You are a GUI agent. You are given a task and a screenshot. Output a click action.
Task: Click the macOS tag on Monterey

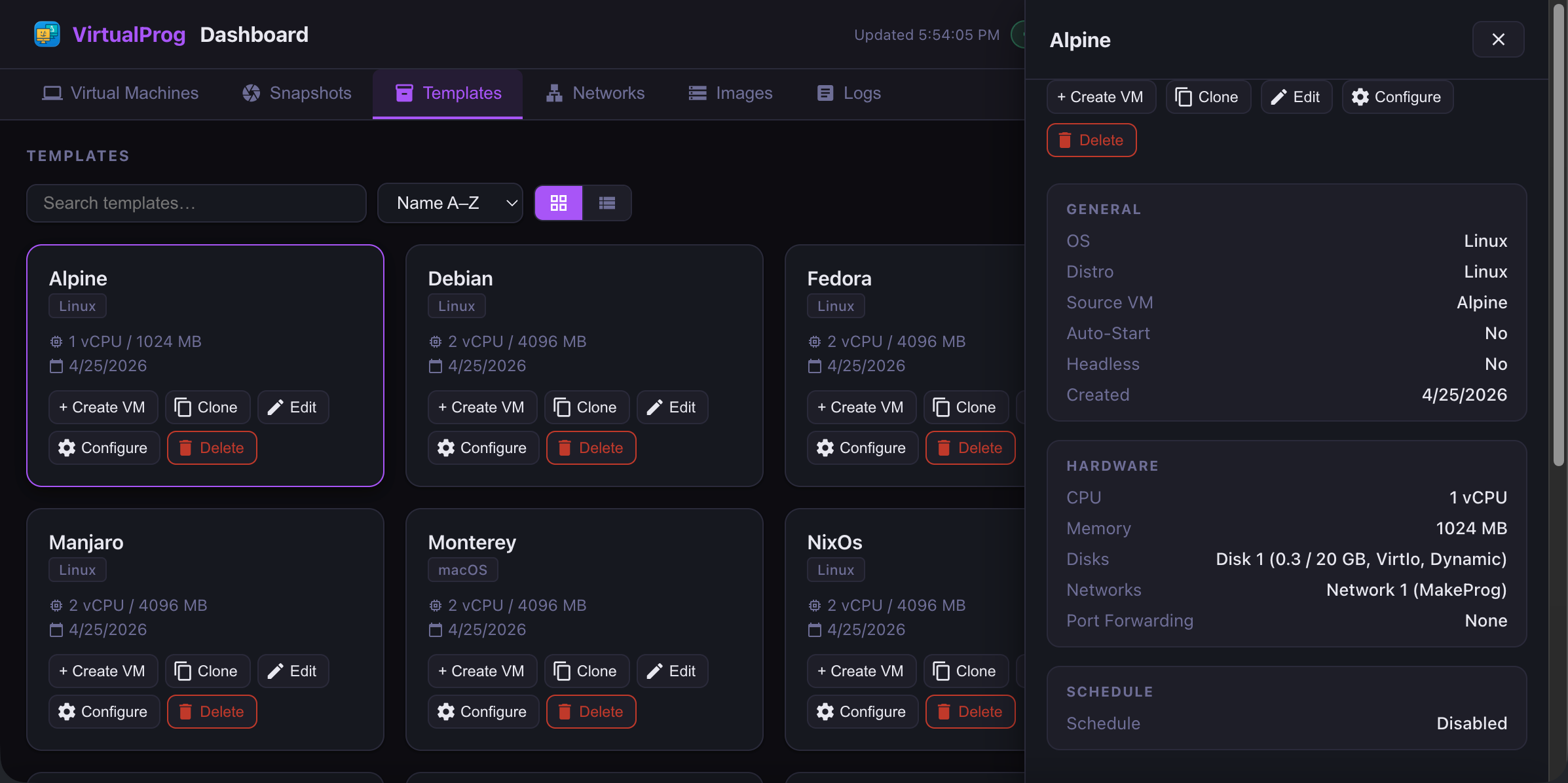click(463, 570)
